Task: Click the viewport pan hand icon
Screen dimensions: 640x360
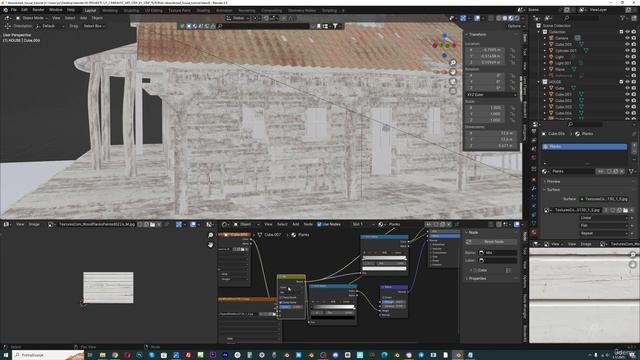Action: coord(453,72)
